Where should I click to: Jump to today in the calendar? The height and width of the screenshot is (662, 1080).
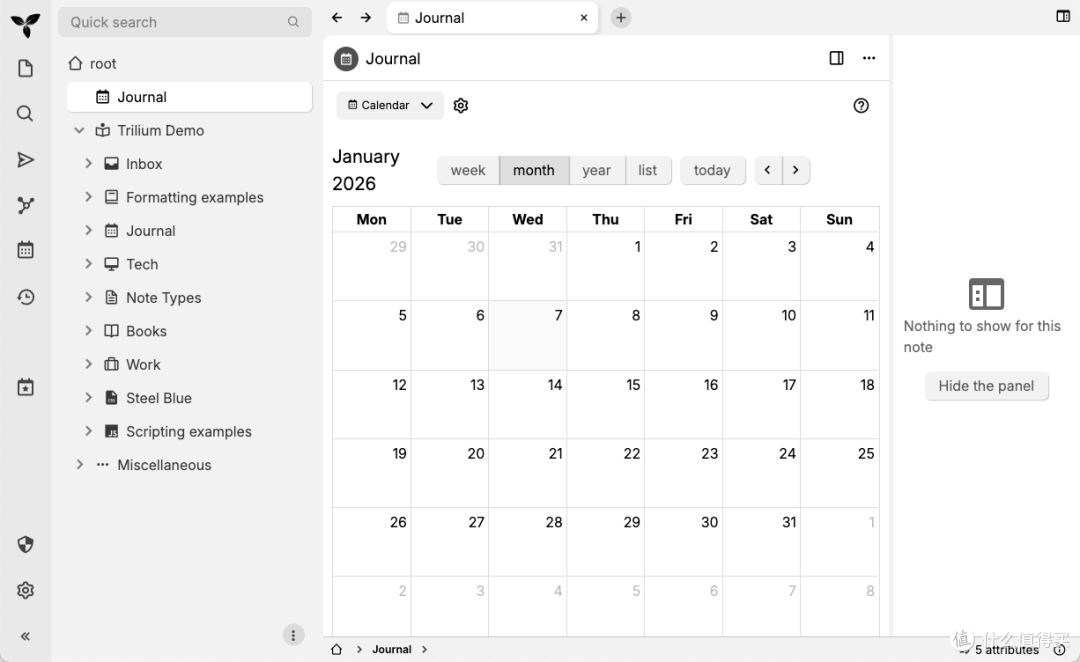[x=712, y=170]
